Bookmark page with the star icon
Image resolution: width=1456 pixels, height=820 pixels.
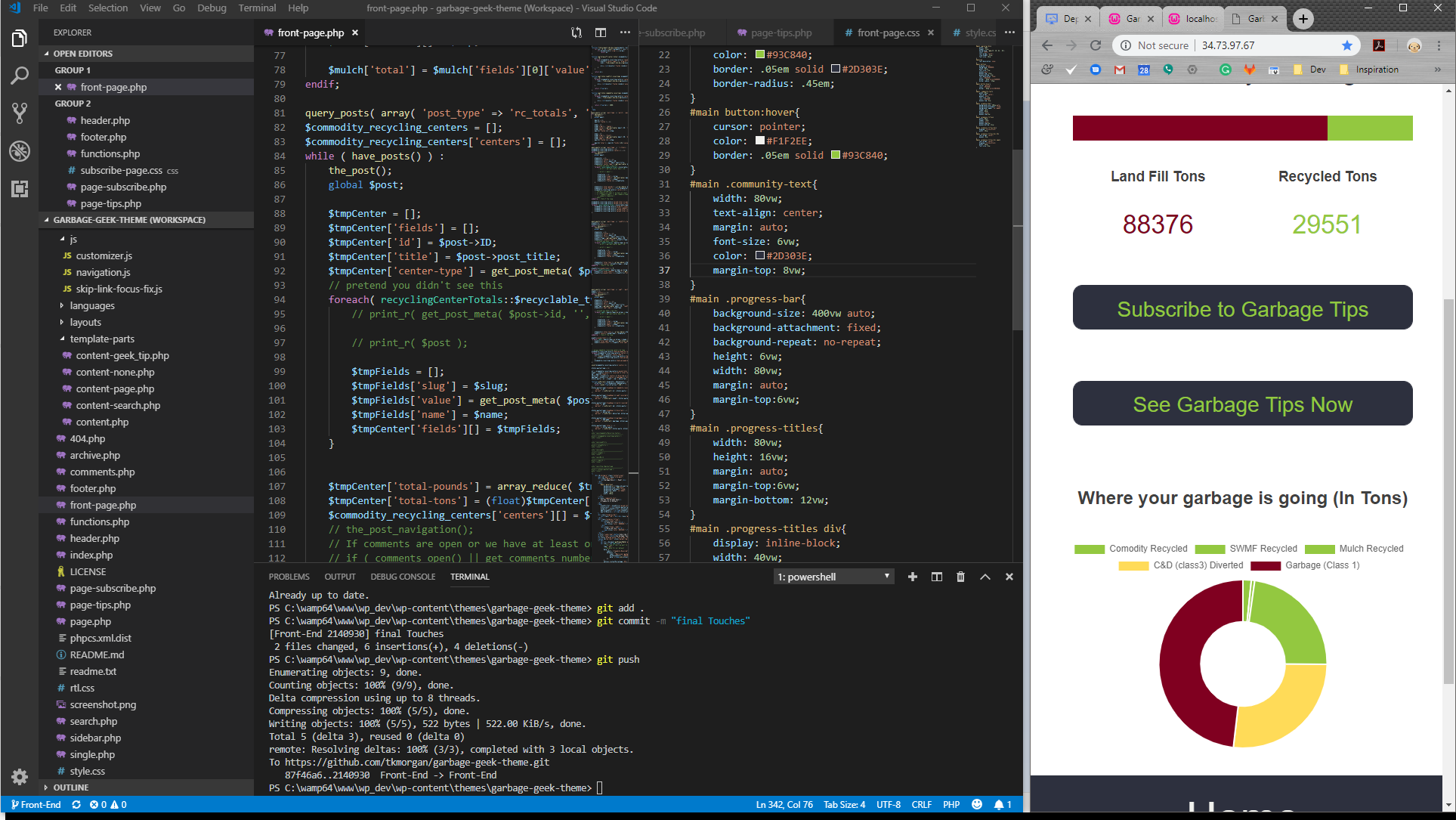click(1347, 45)
